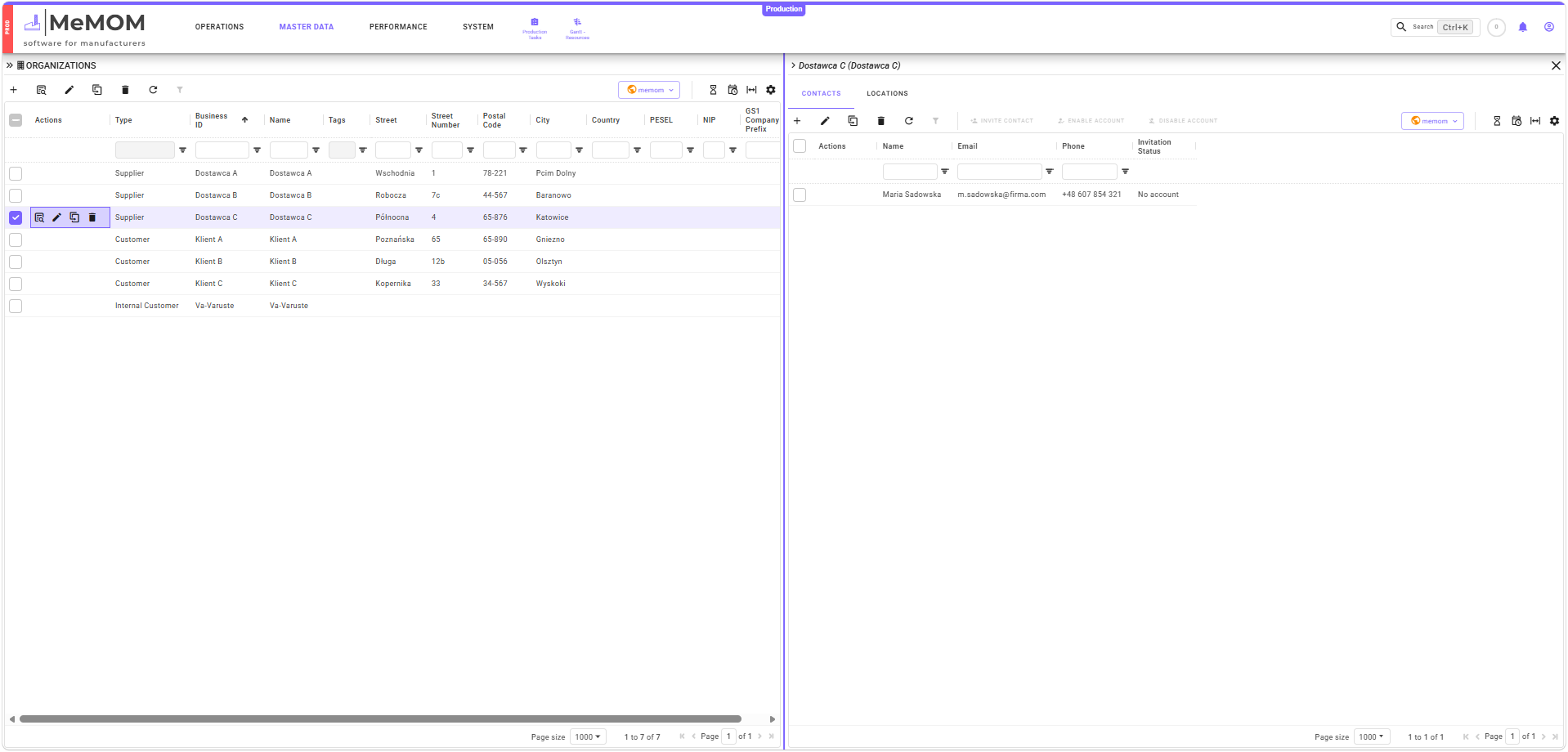Open the MASTER DATA menu
This screenshot has height=752, width=1568.
[307, 27]
